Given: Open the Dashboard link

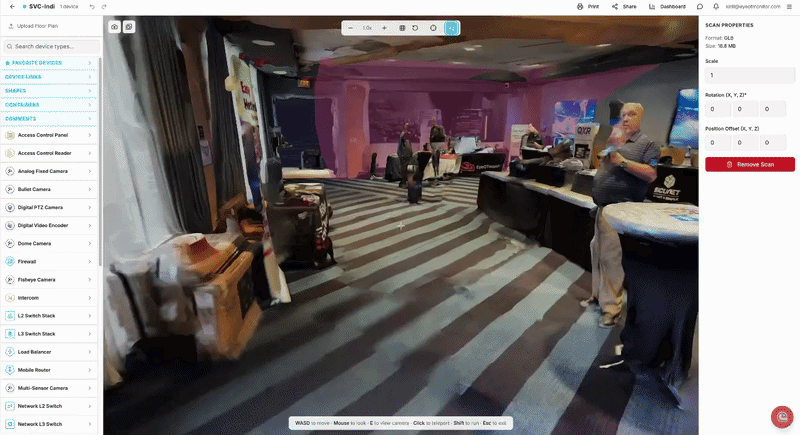Looking at the screenshot, I should (667, 7).
